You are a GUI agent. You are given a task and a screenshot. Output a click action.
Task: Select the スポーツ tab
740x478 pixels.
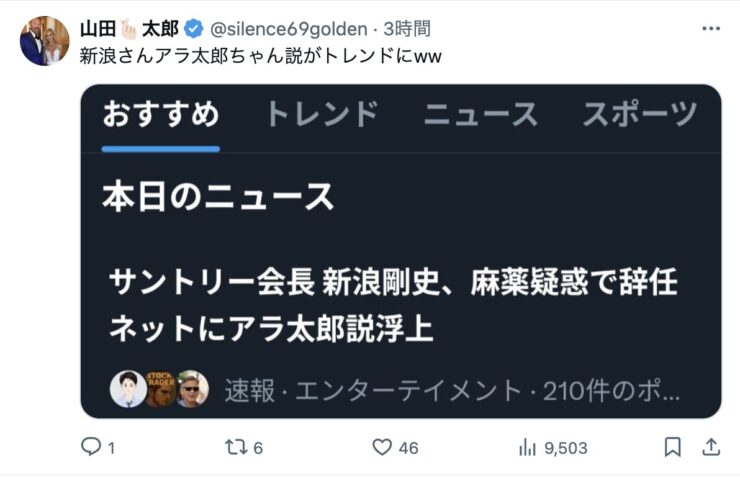640,114
